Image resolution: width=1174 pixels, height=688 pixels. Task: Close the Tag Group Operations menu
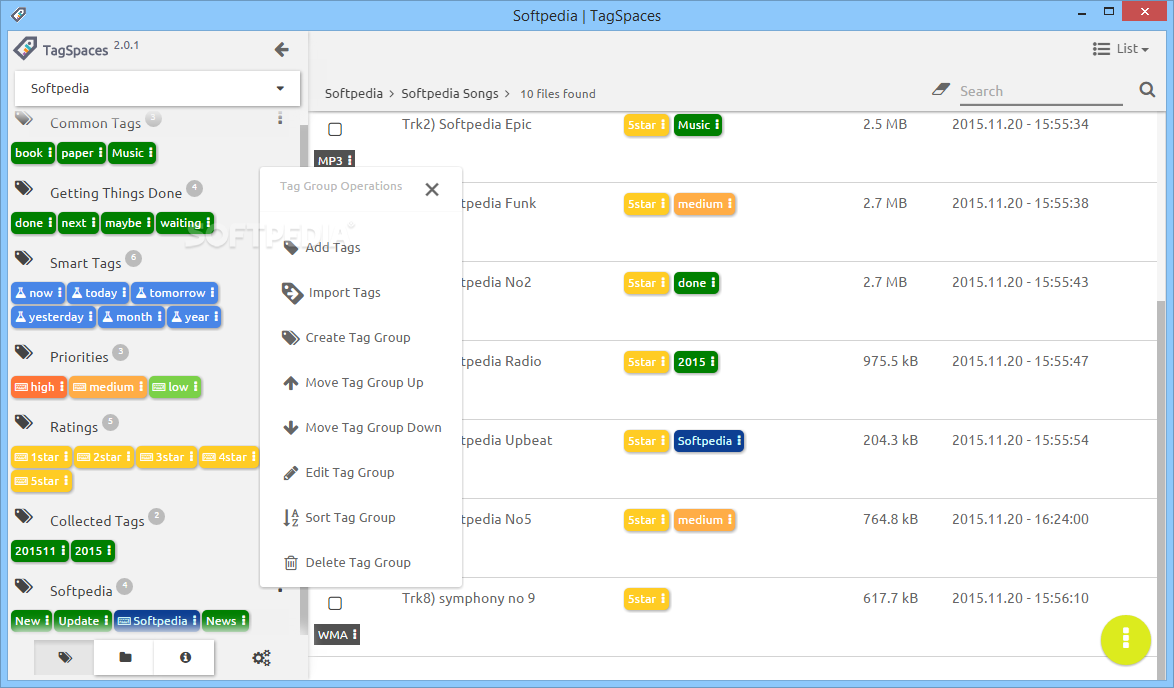click(x=432, y=189)
